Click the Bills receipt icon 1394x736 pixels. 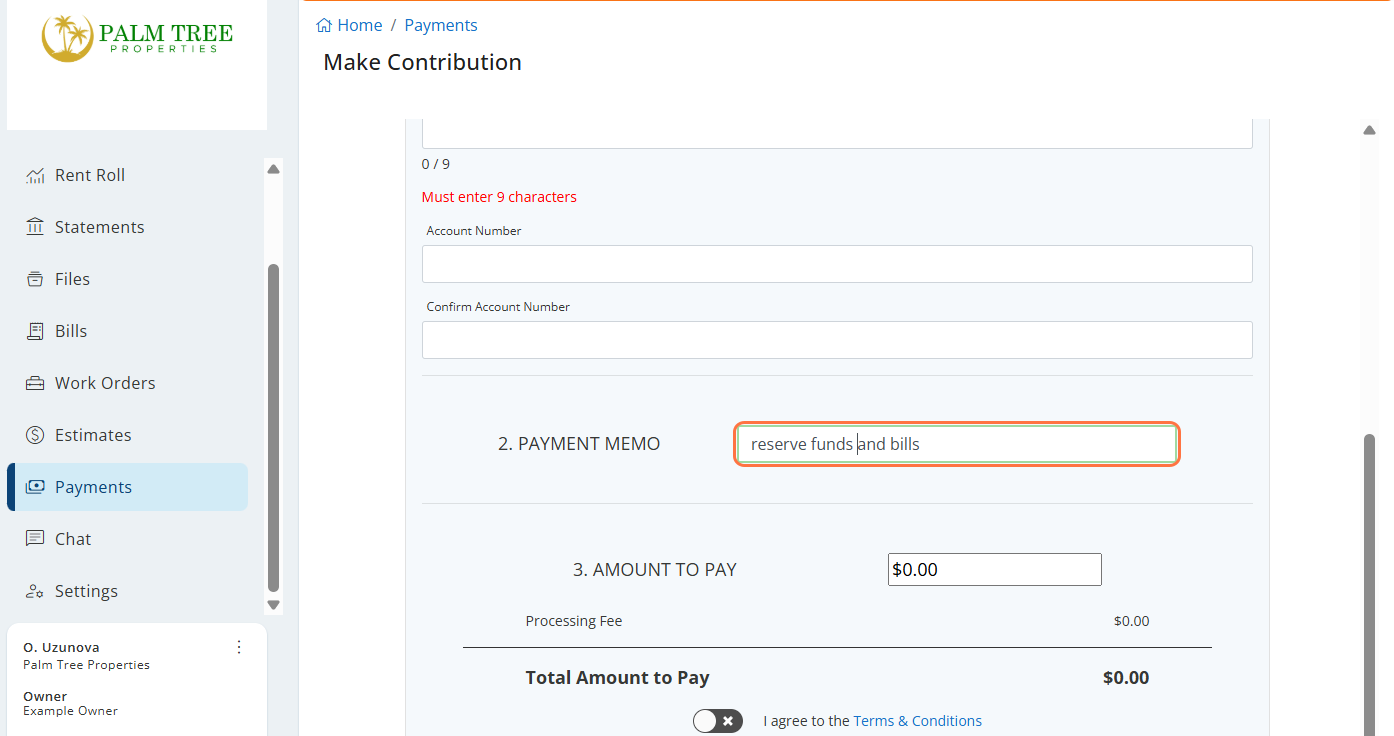35,331
